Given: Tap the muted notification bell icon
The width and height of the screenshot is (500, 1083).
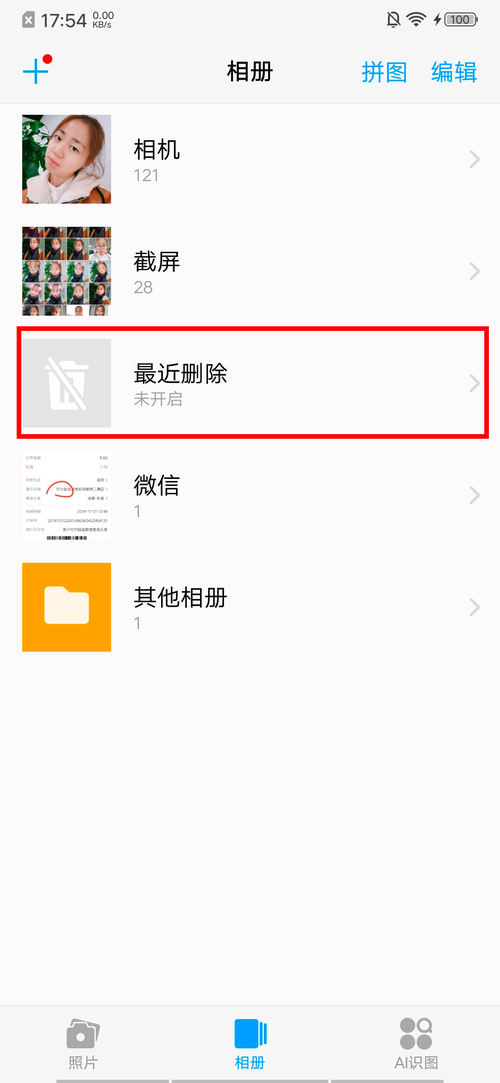Looking at the screenshot, I should (x=393, y=20).
